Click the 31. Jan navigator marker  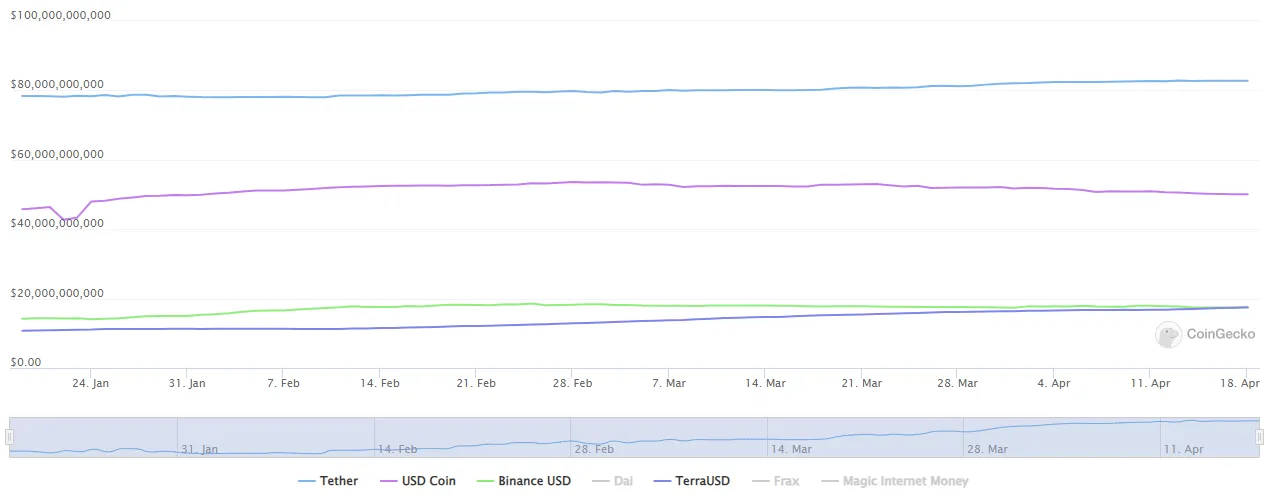(x=203, y=450)
